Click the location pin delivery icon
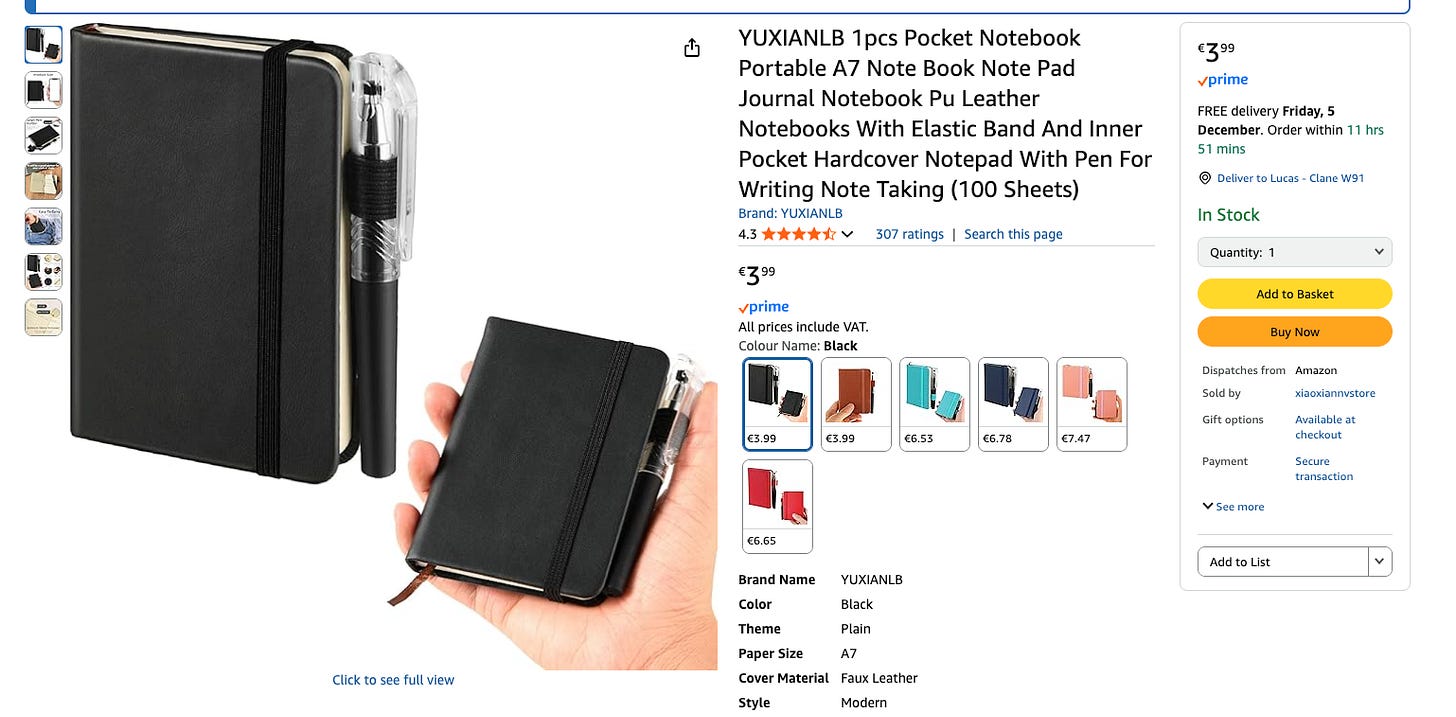This screenshot has height=717, width=1456. coord(1204,178)
